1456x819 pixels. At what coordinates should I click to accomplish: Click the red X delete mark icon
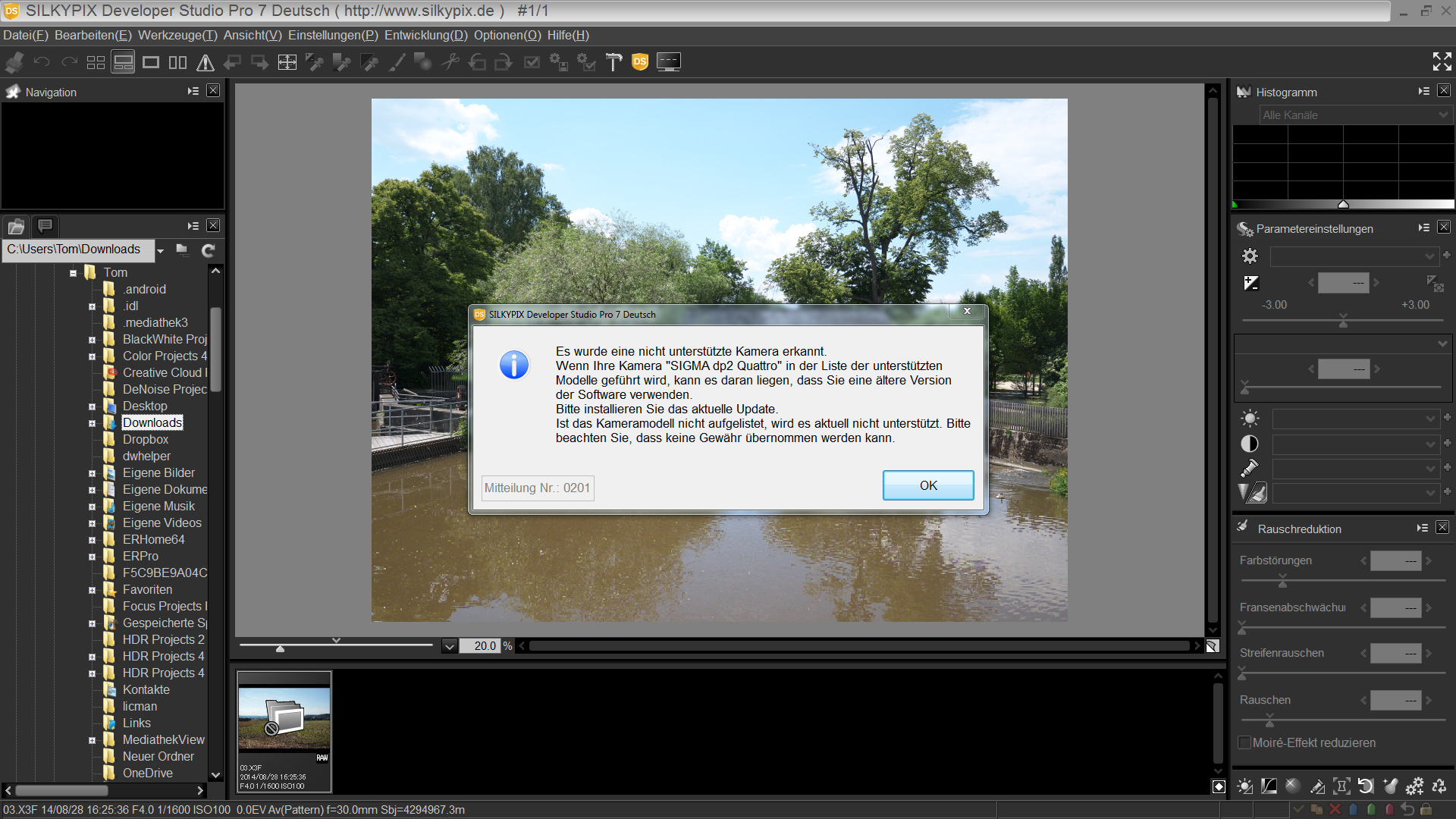(1335, 810)
